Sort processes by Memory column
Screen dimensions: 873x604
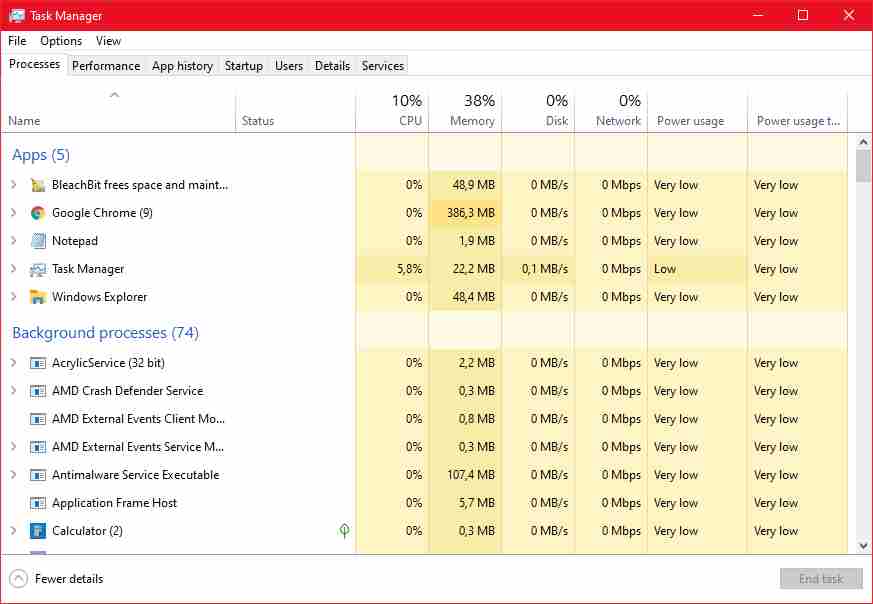tap(465, 111)
